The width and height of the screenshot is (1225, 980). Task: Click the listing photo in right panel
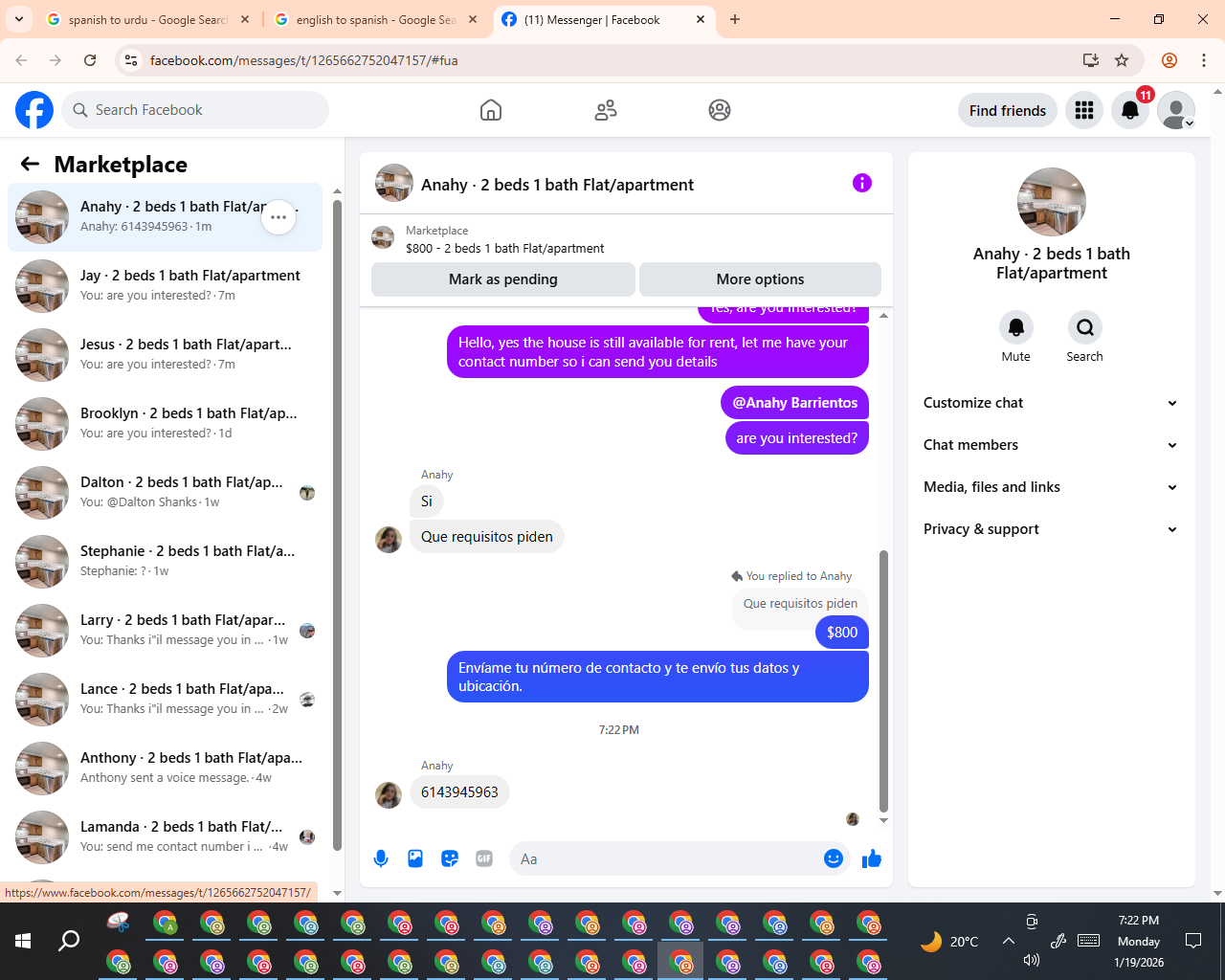[1052, 202]
